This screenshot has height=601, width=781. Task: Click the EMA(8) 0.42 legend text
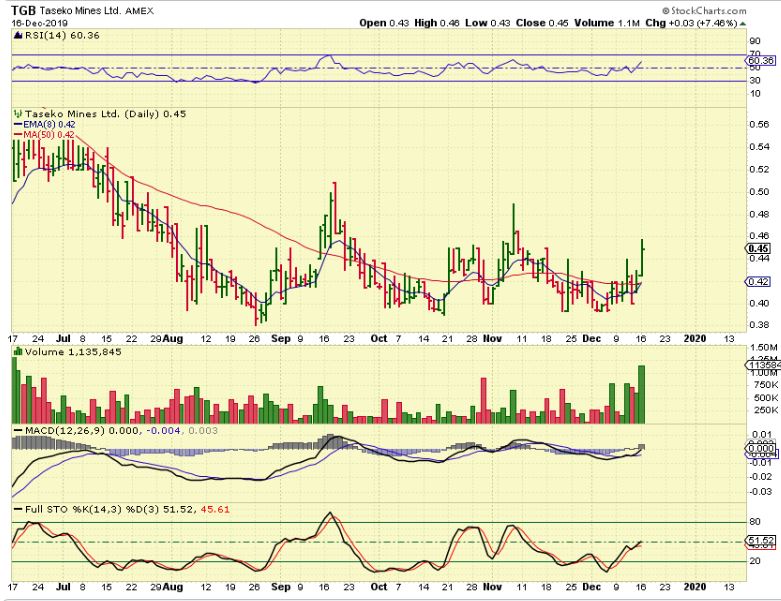(x=49, y=124)
